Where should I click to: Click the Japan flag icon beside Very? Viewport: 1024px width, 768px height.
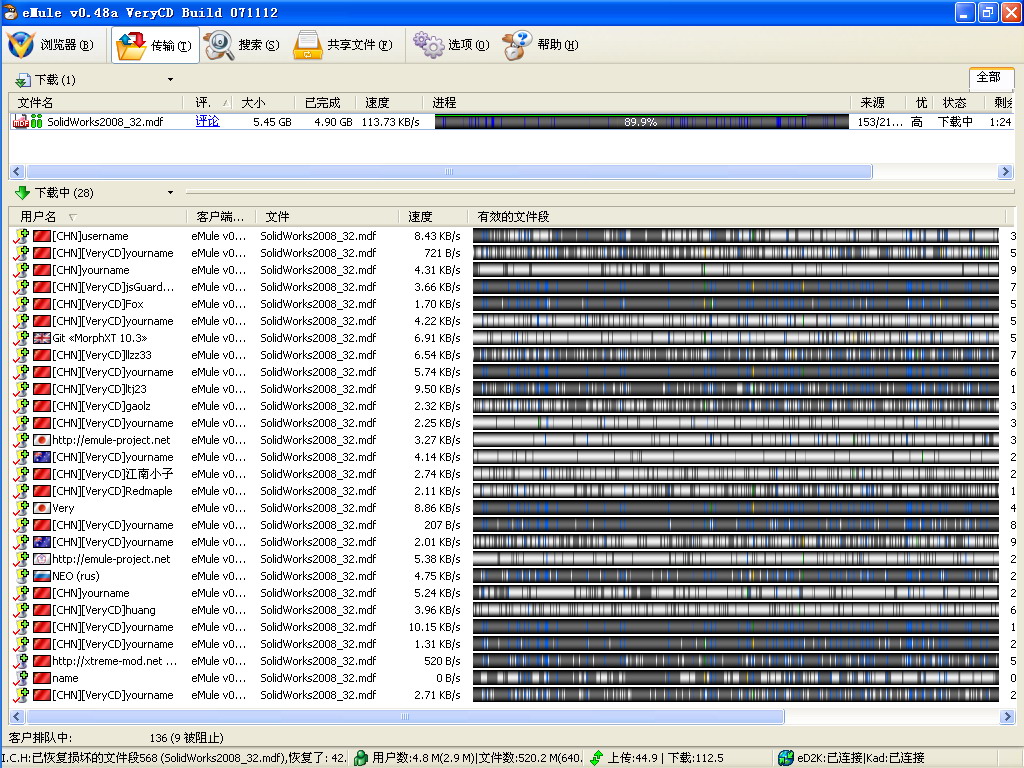pos(42,507)
